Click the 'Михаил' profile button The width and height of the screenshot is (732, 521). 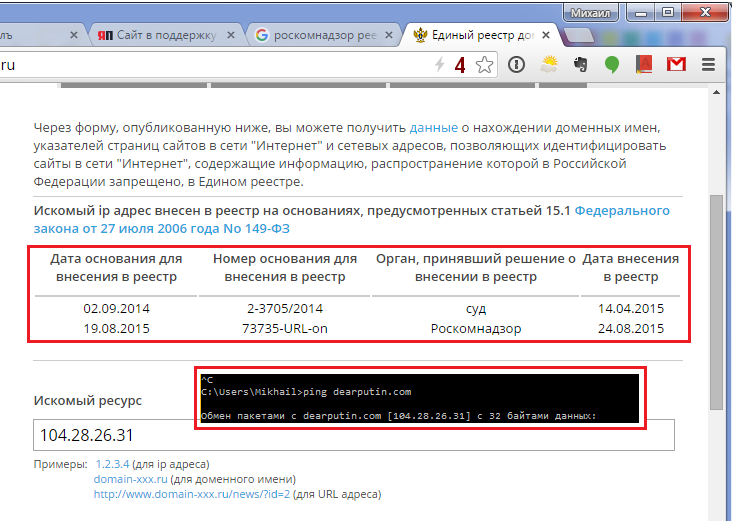point(591,13)
